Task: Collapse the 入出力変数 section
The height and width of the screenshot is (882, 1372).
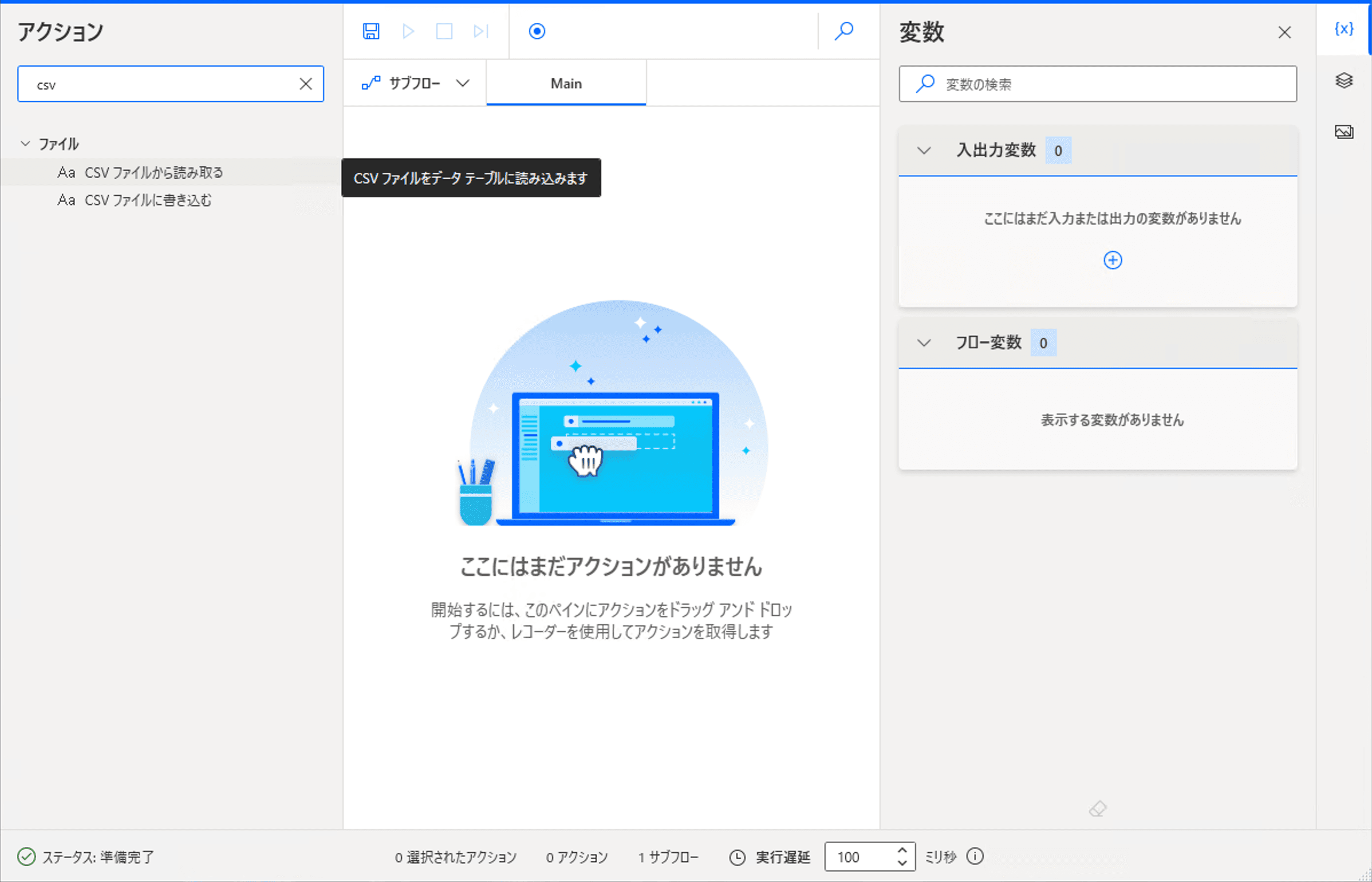Action: point(924,151)
